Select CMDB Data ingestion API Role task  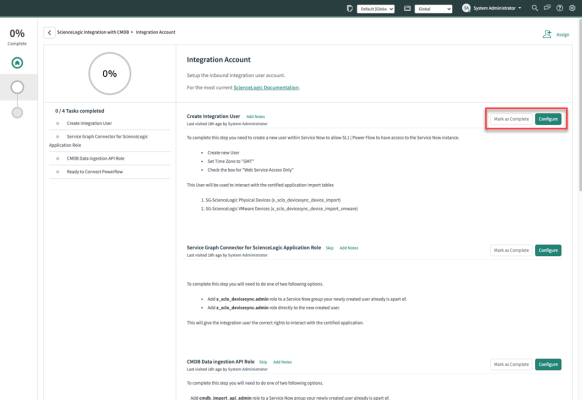tap(95, 158)
